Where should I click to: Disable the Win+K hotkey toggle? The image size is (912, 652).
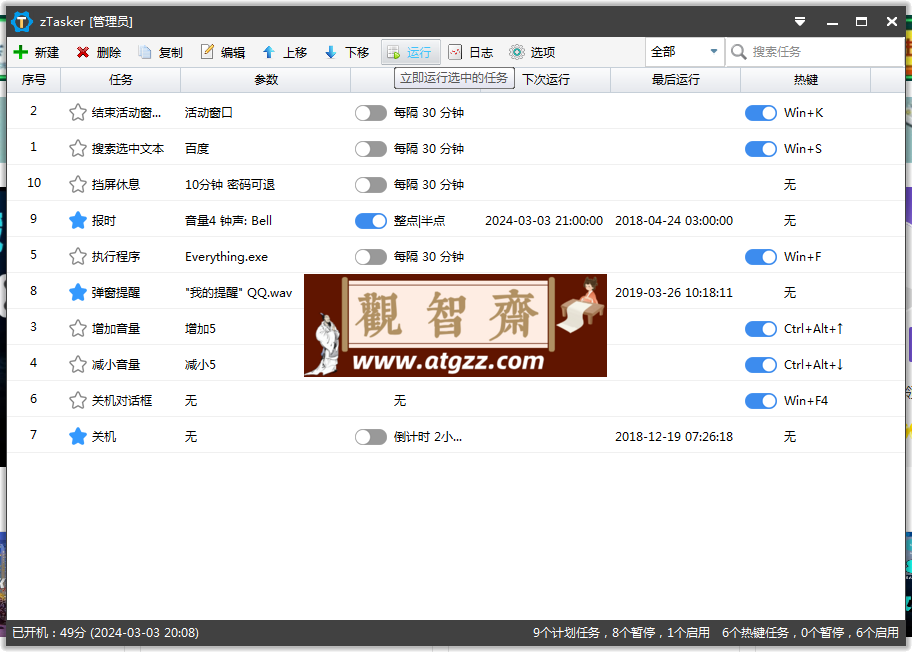(x=761, y=113)
